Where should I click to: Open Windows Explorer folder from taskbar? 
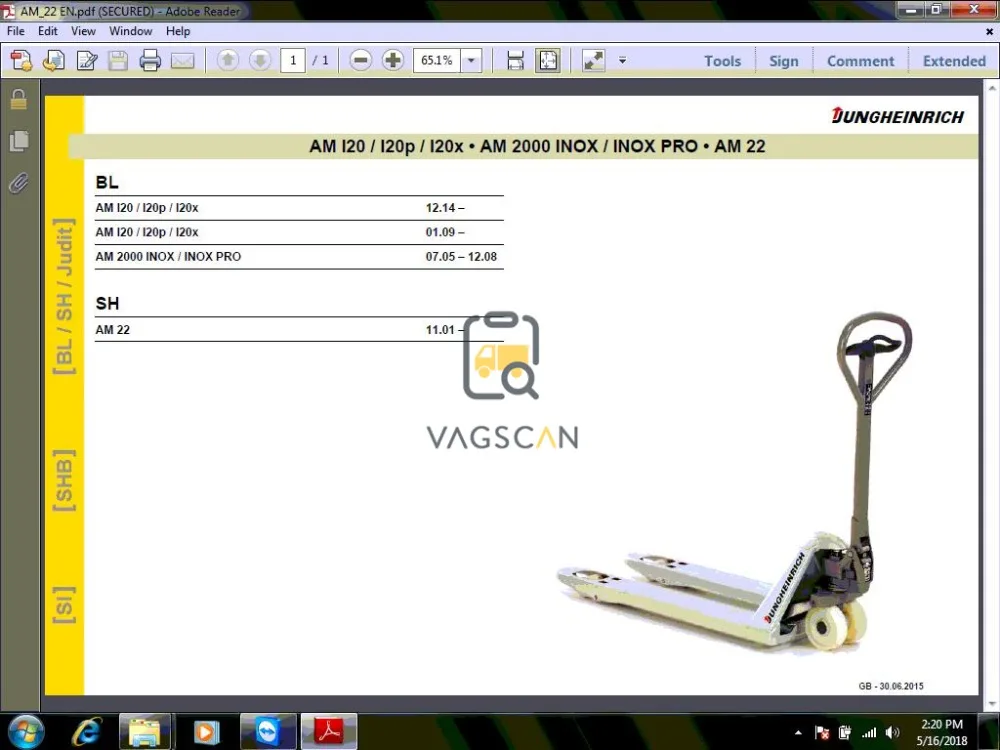145,732
